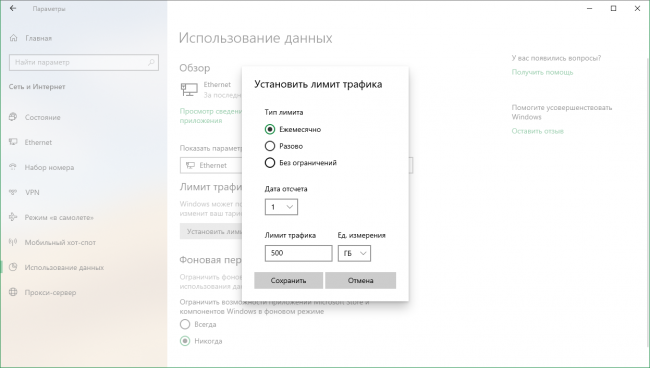Click the Сохранить button
This screenshot has width=650, height=368.
289,280
